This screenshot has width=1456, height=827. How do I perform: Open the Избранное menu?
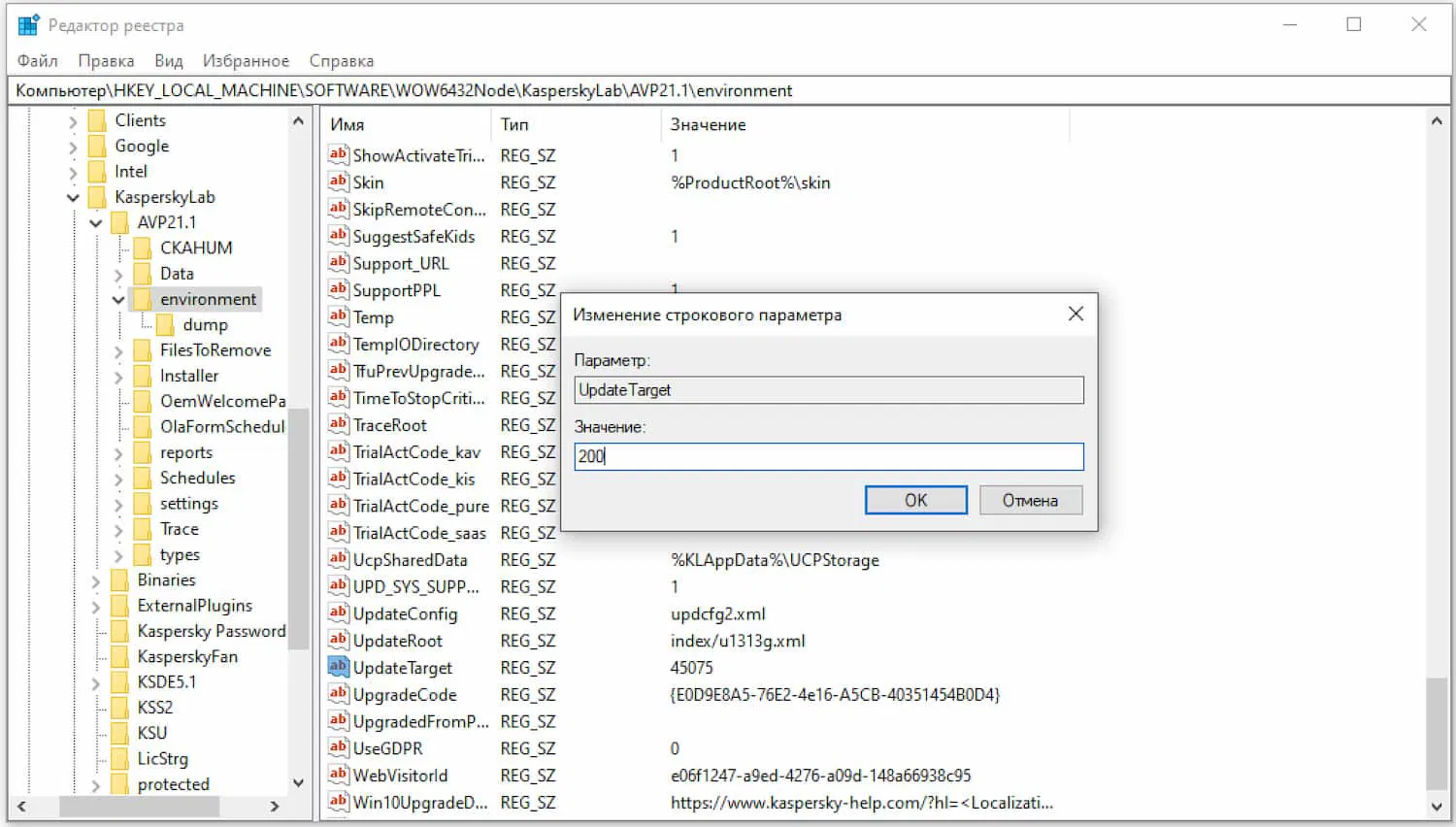[246, 60]
